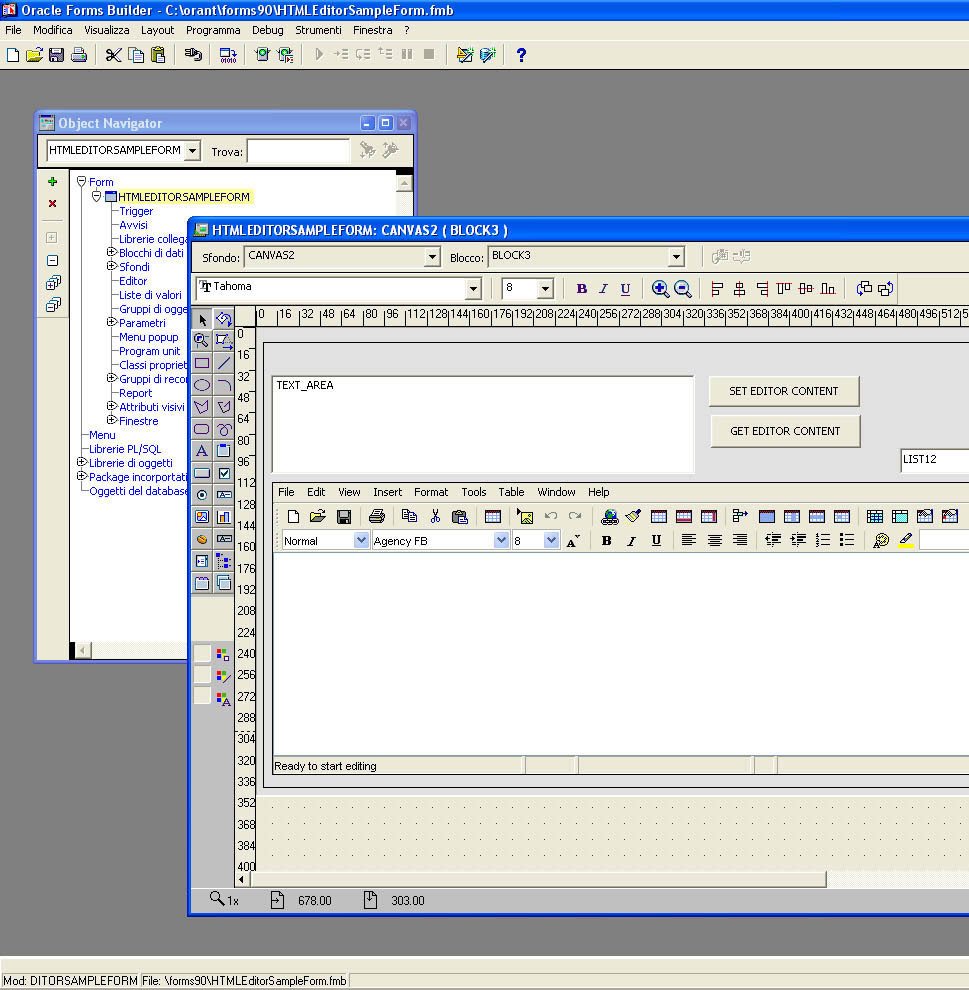The width and height of the screenshot is (969, 990).
Task: Open the HTMLEDITORSAMPLEFORM dropdown in Object Navigator
Action: pos(193,151)
